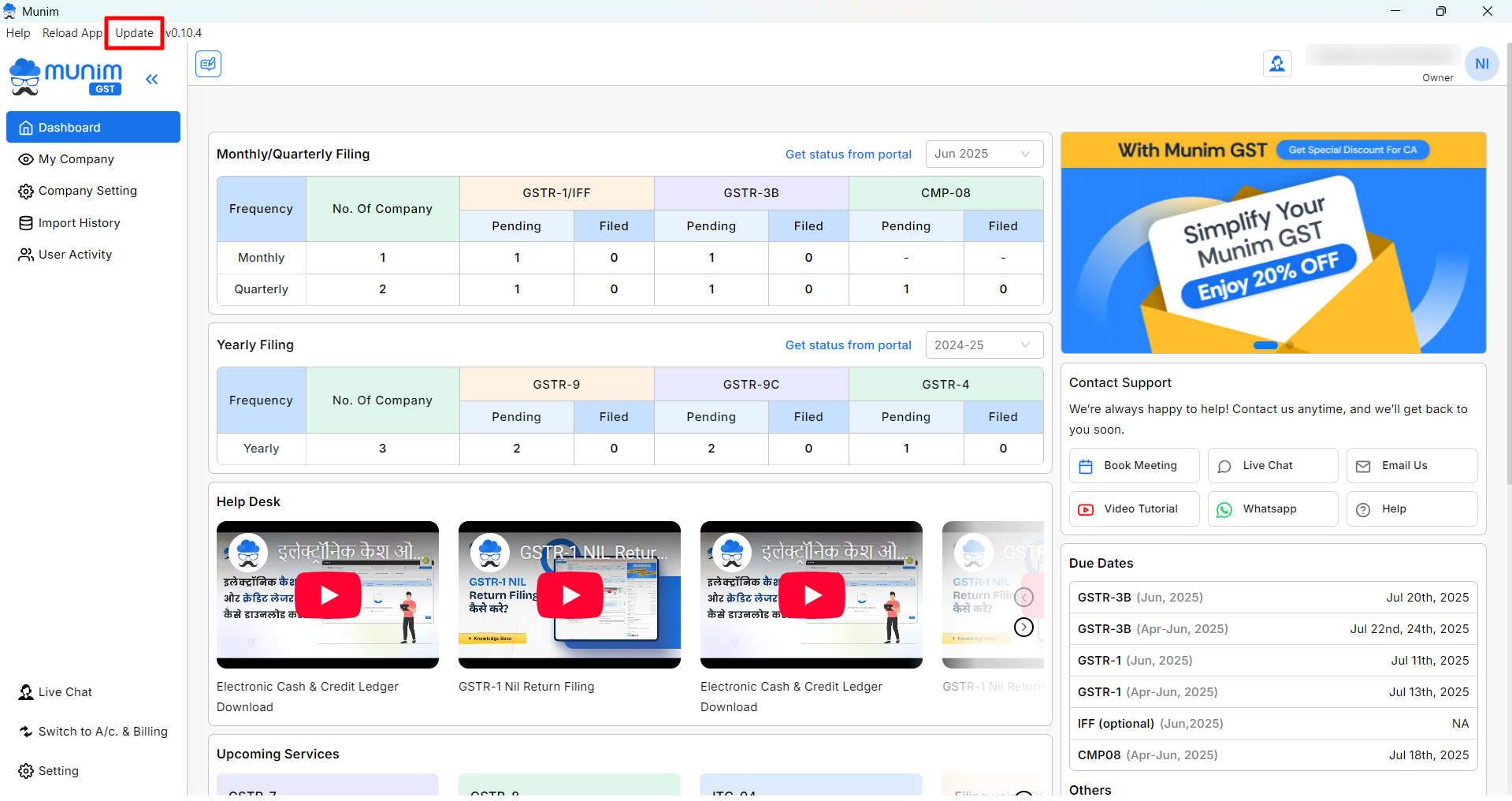Open the Simplify Your Munim GST banner
1512x801 pixels.
pos(1273,244)
